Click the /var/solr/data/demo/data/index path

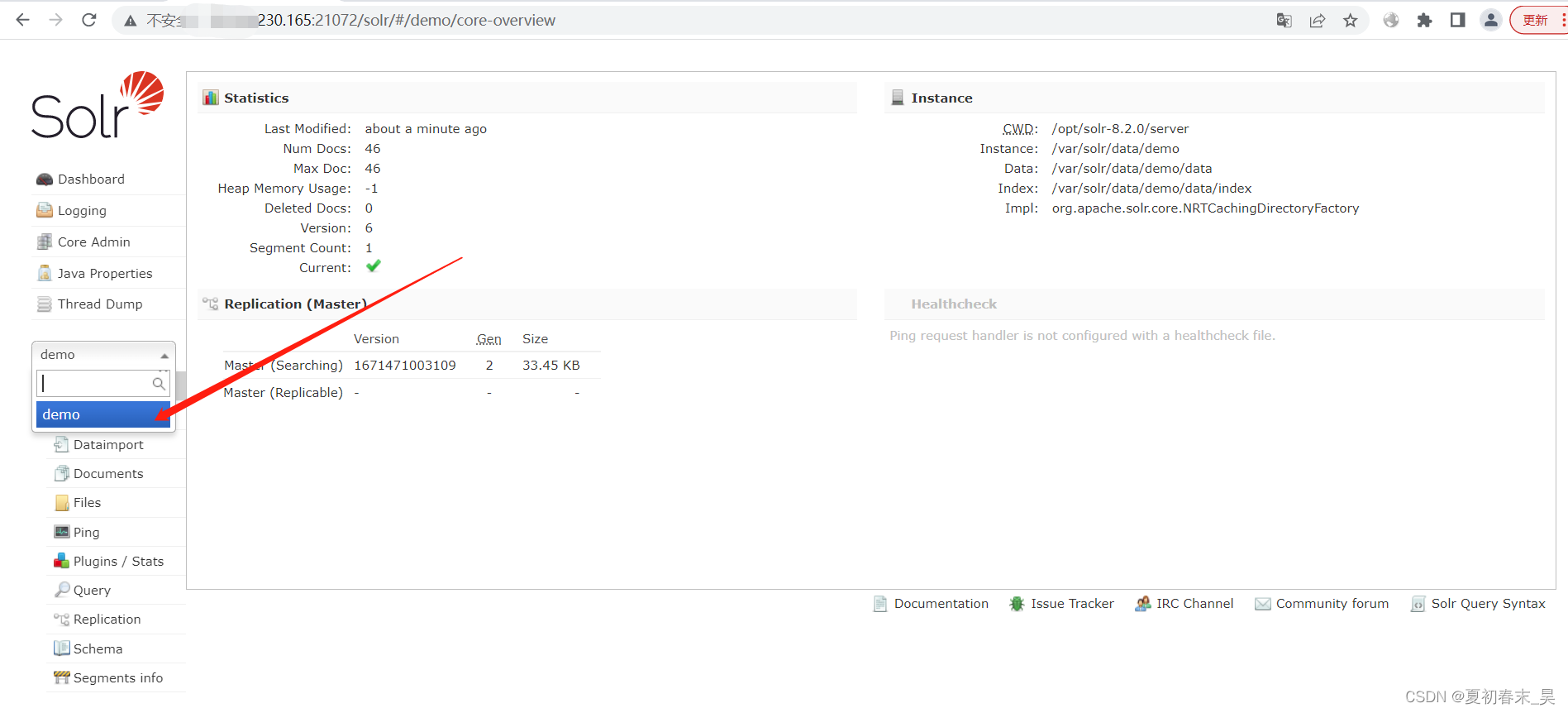pyautogui.click(x=1151, y=189)
